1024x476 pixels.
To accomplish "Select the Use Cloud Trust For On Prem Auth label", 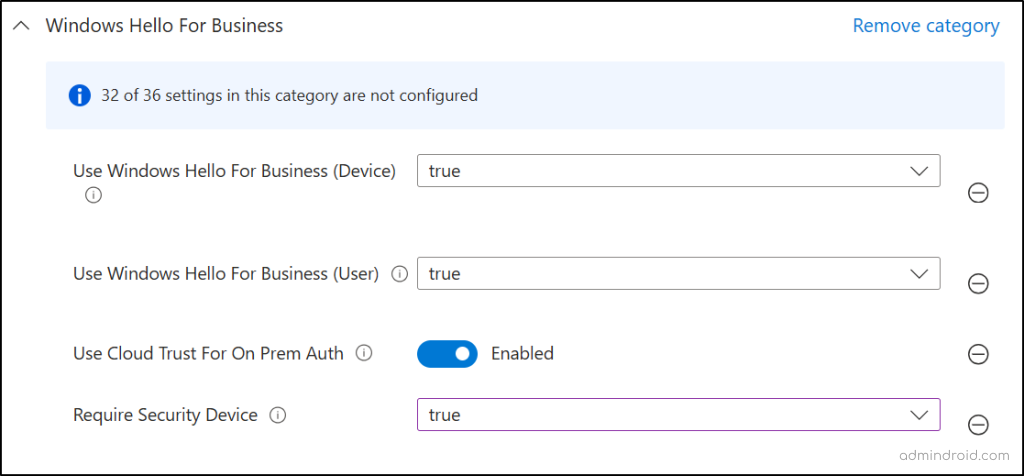I will pos(208,353).
